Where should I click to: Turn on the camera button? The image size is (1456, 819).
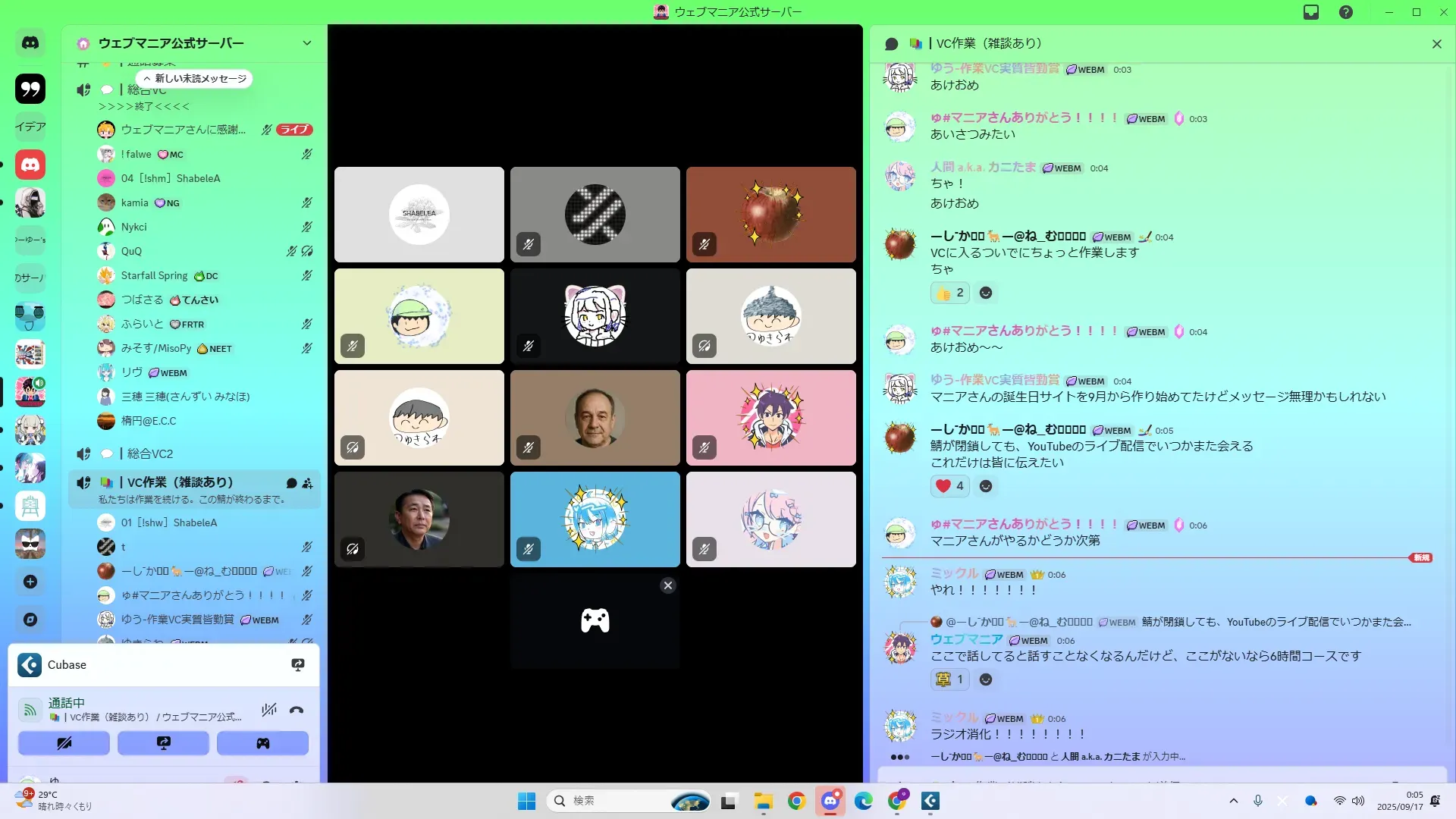click(64, 743)
